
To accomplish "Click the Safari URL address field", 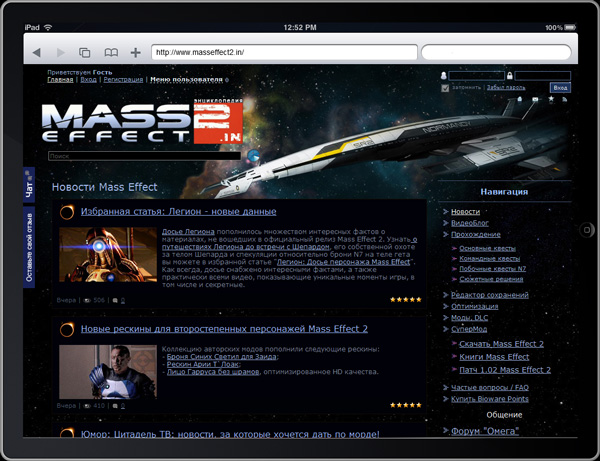I will [x=284, y=52].
